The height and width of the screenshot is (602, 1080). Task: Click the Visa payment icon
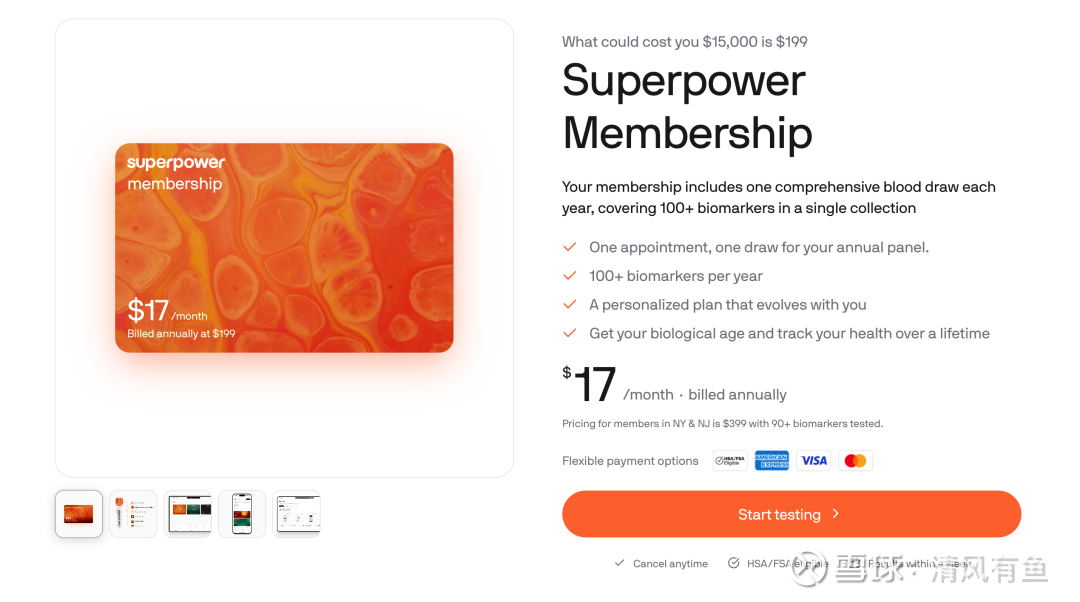point(814,461)
